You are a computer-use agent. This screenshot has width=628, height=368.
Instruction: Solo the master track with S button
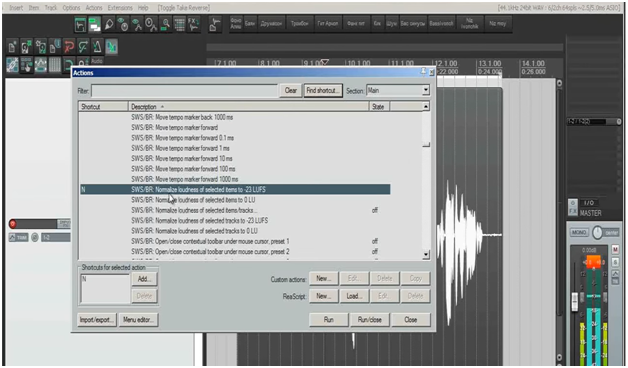click(615, 262)
